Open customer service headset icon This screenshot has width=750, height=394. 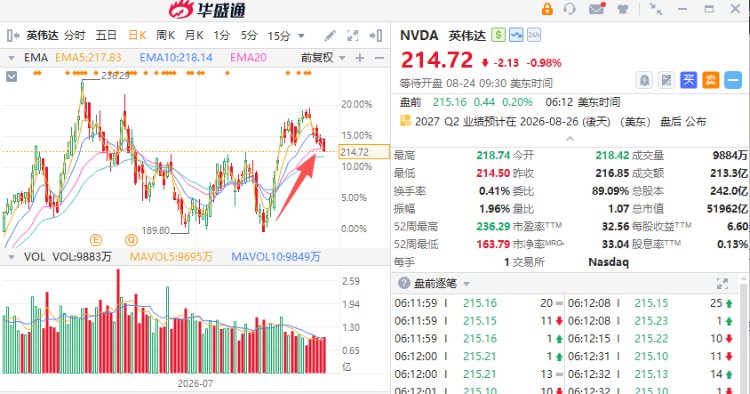(x=570, y=9)
